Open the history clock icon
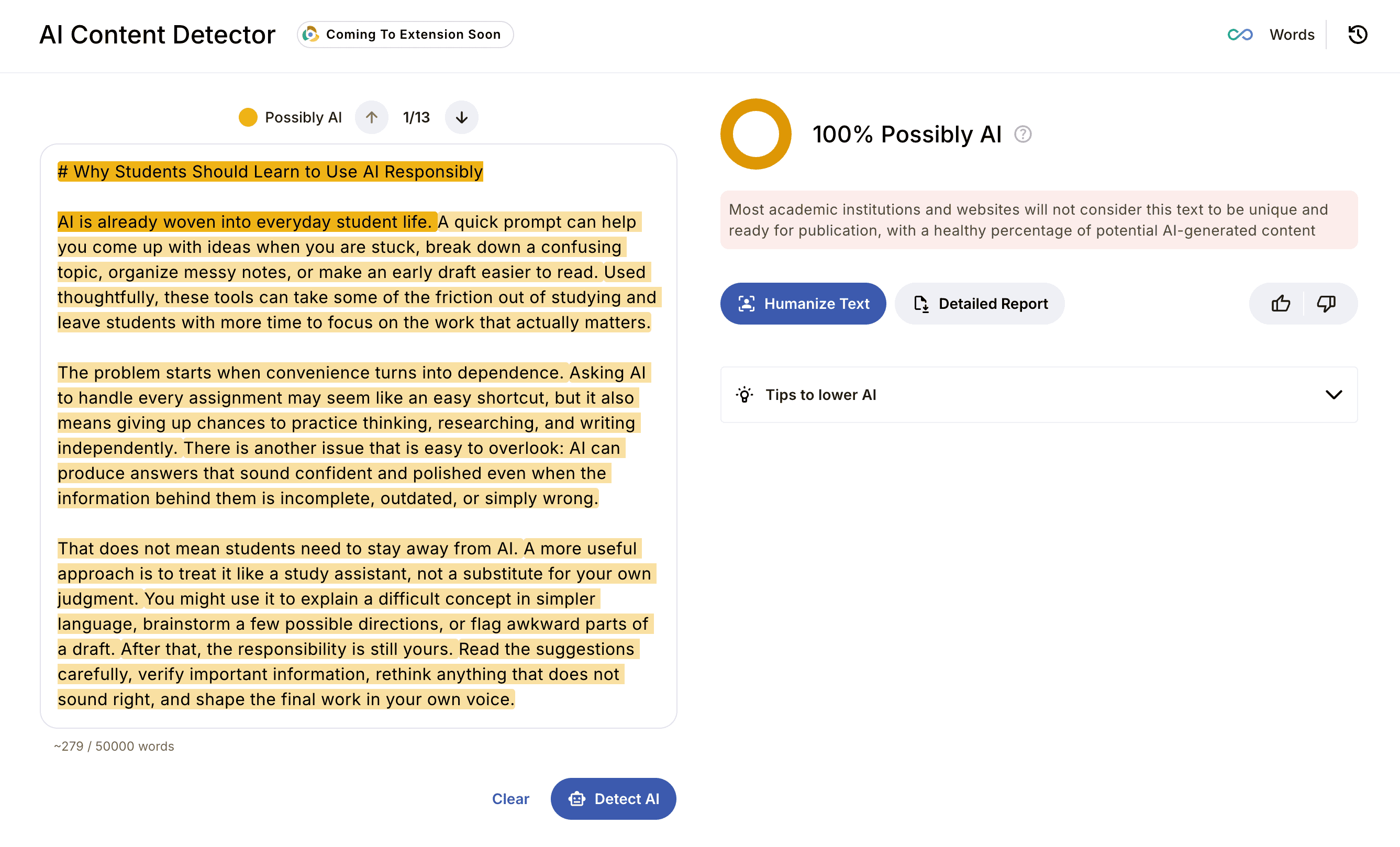Viewport: 1400px width, 847px height. pos(1358,35)
